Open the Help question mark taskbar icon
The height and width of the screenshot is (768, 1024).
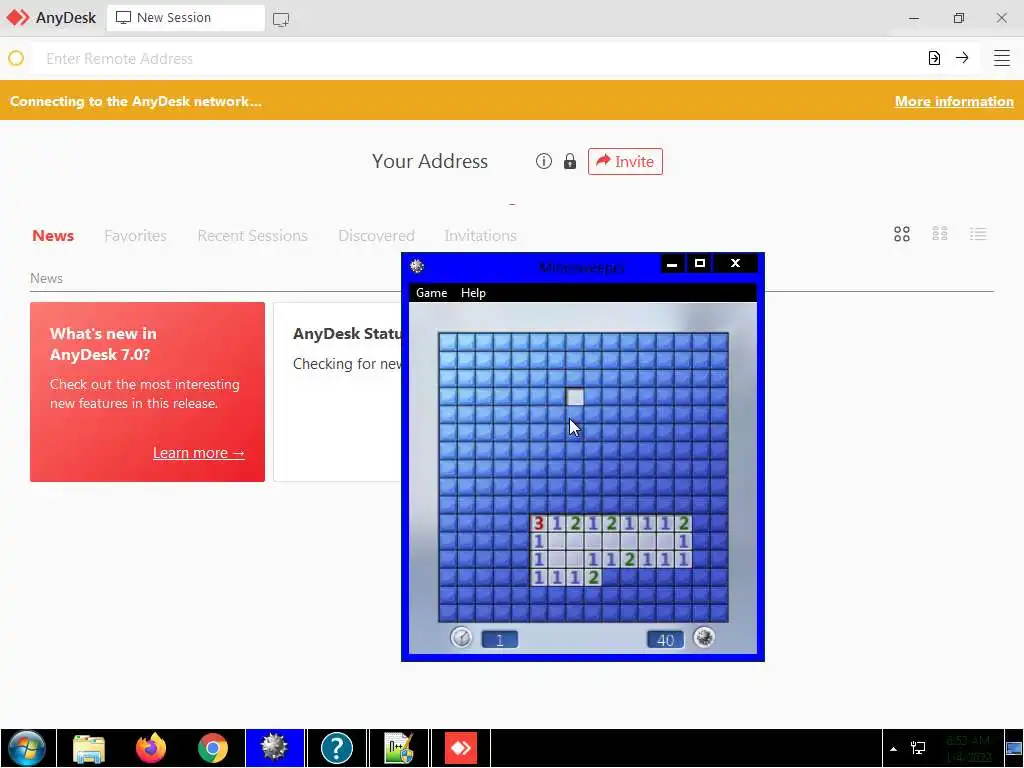pos(337,748)
